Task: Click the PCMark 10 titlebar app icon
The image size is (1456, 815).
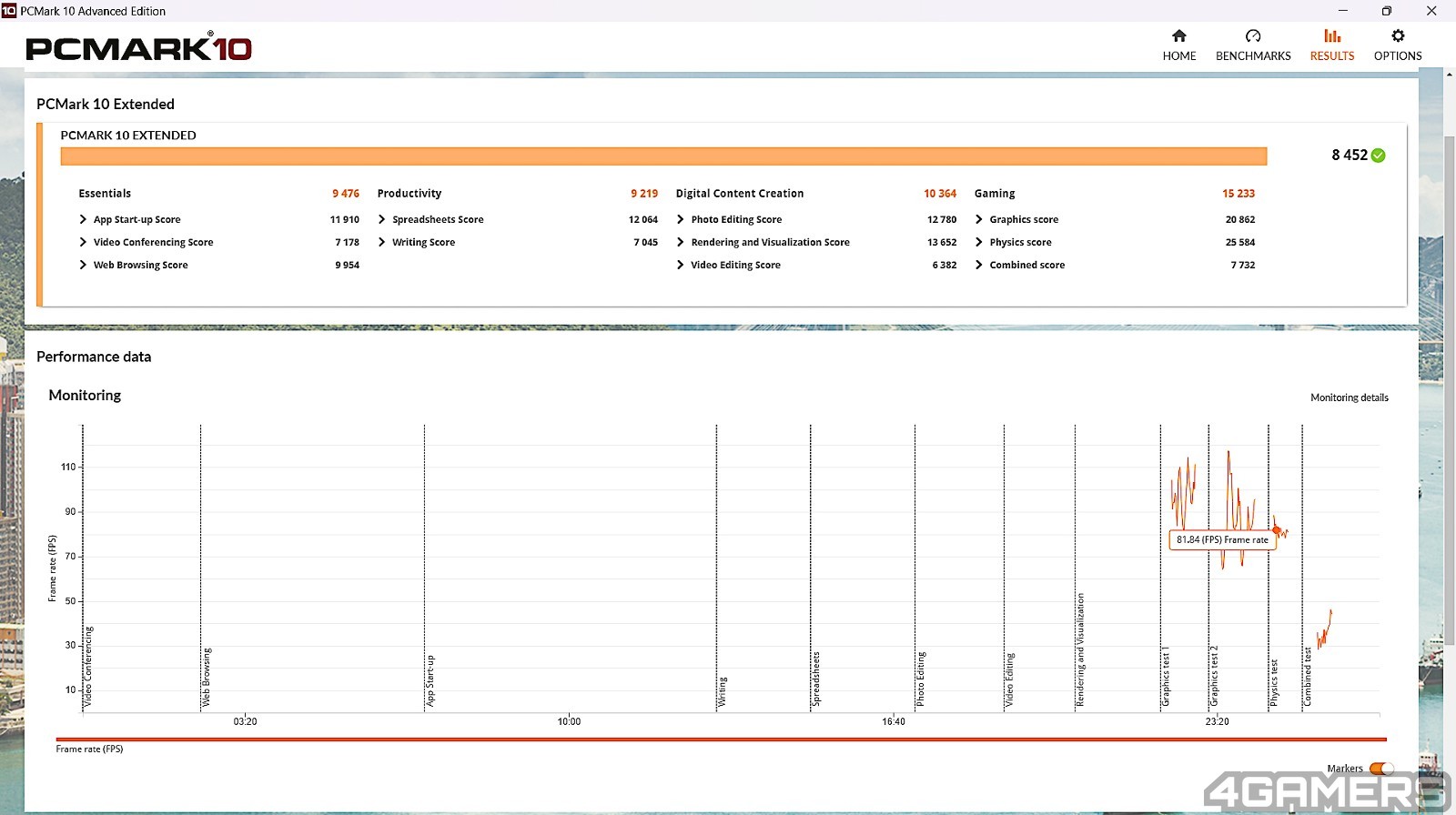Action: point(9,11)
